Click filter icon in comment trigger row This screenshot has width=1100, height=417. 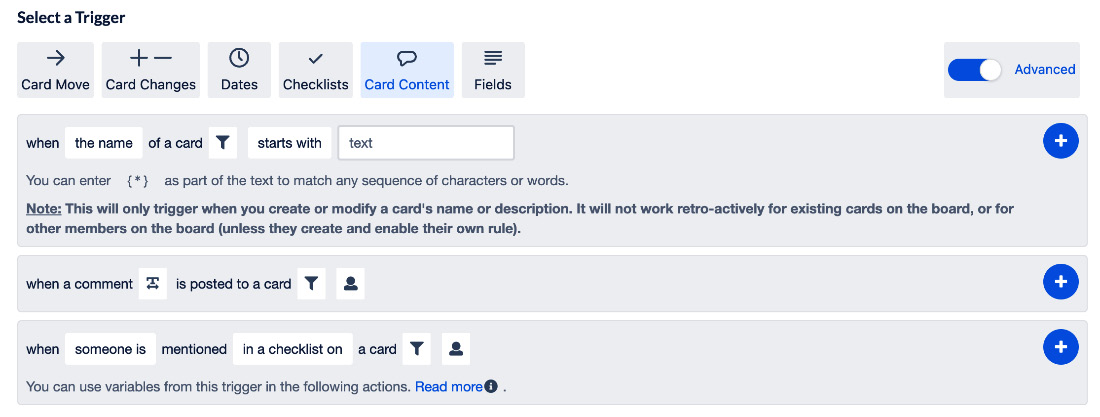tap(311, 284)
